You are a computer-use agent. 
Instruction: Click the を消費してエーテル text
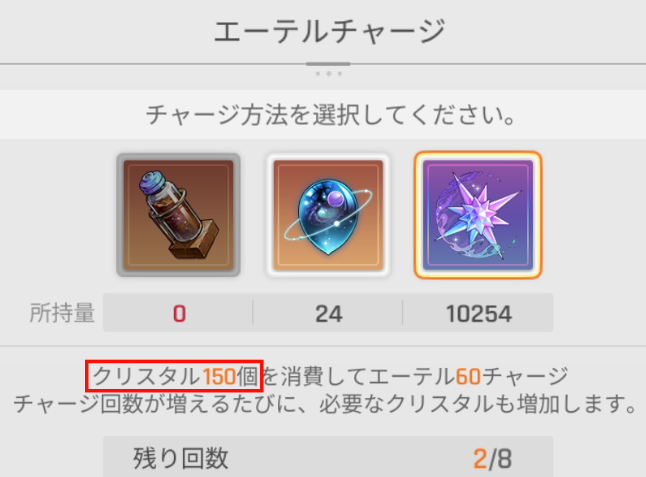[x=358, y=376]
